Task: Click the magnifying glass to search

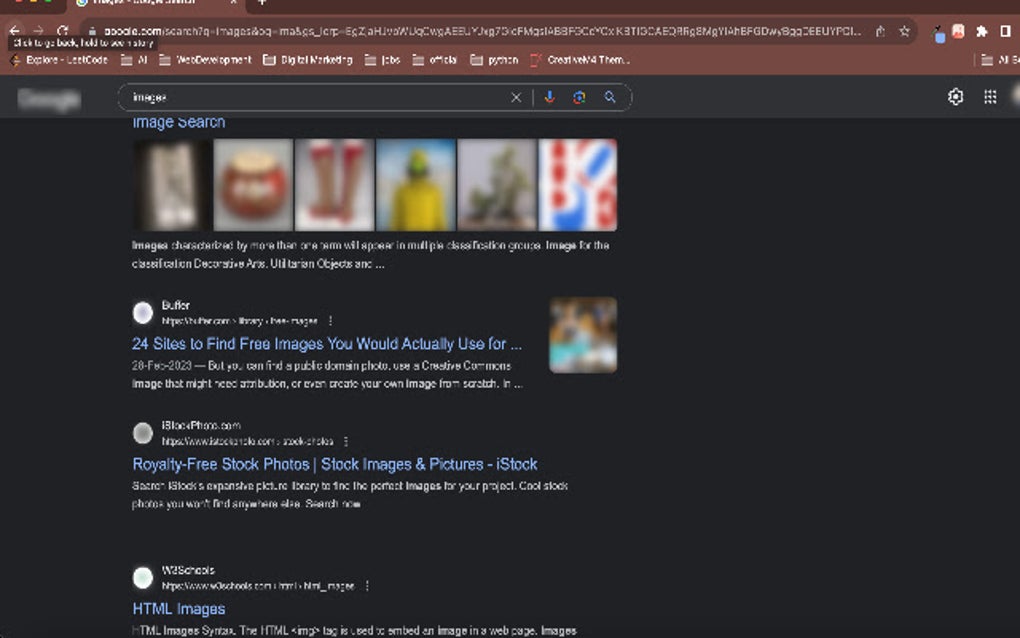Action: pos(610,97)
